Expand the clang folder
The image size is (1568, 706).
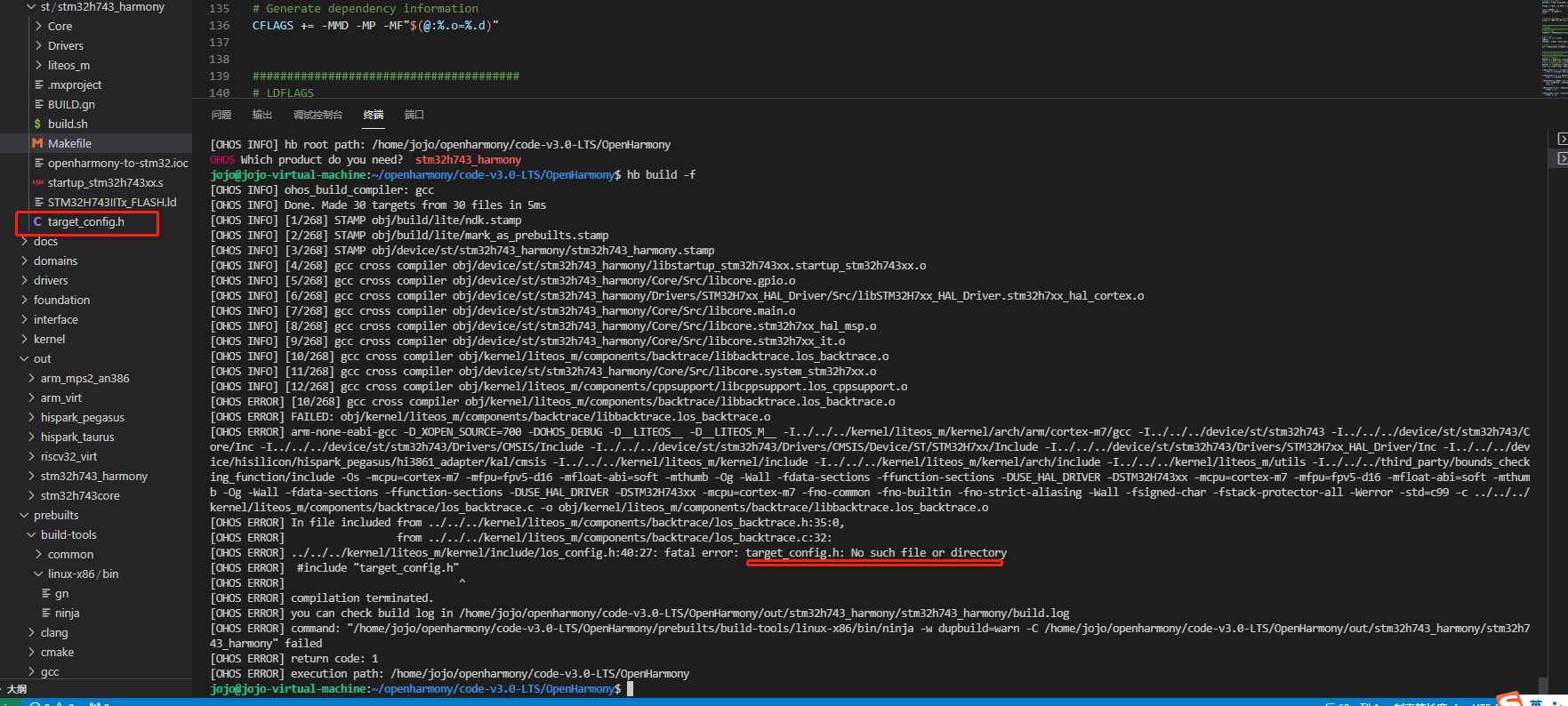[x=31, y=632]
